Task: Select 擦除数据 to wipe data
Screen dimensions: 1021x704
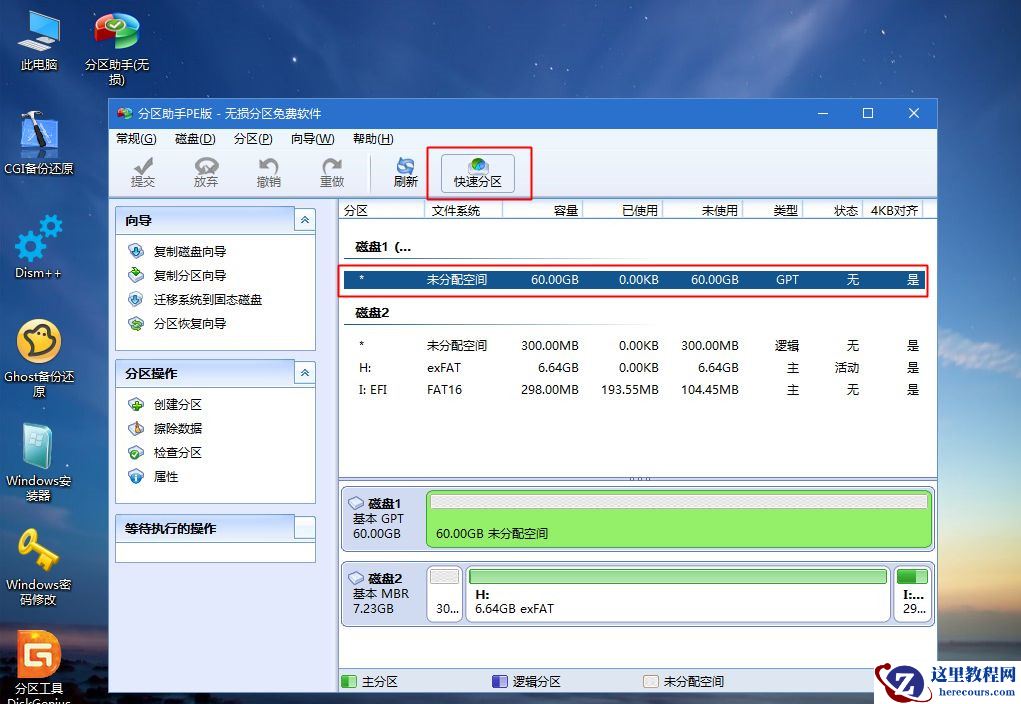Action: click(x=179, y=431)
